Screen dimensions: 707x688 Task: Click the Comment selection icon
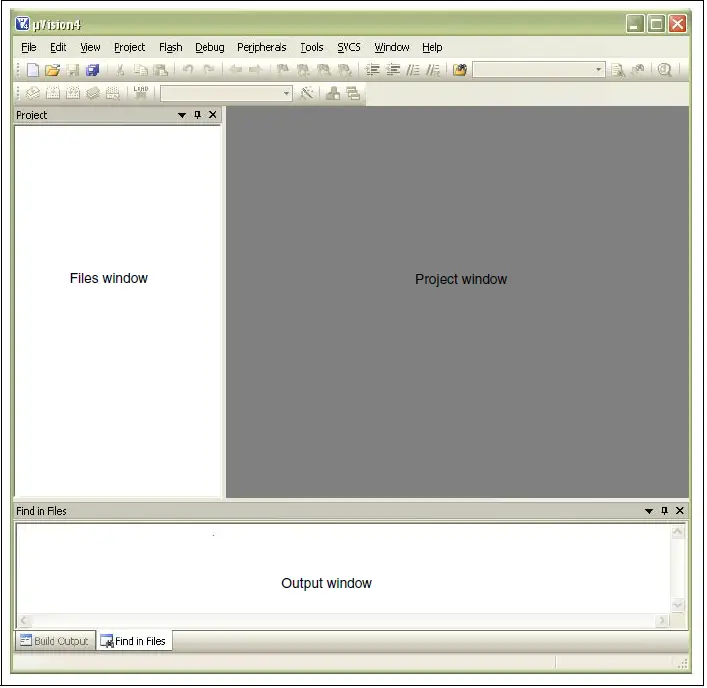click(413, 70)
